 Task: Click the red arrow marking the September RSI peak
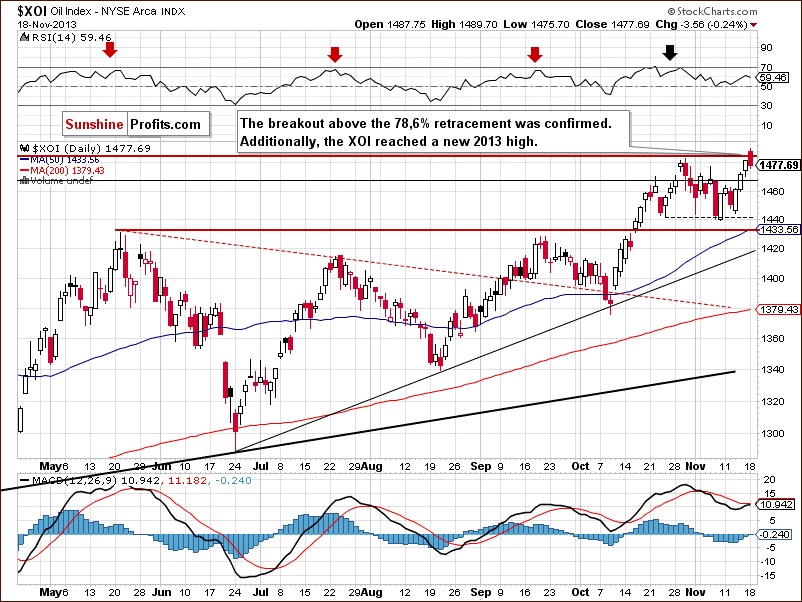[x=535, y=54]
